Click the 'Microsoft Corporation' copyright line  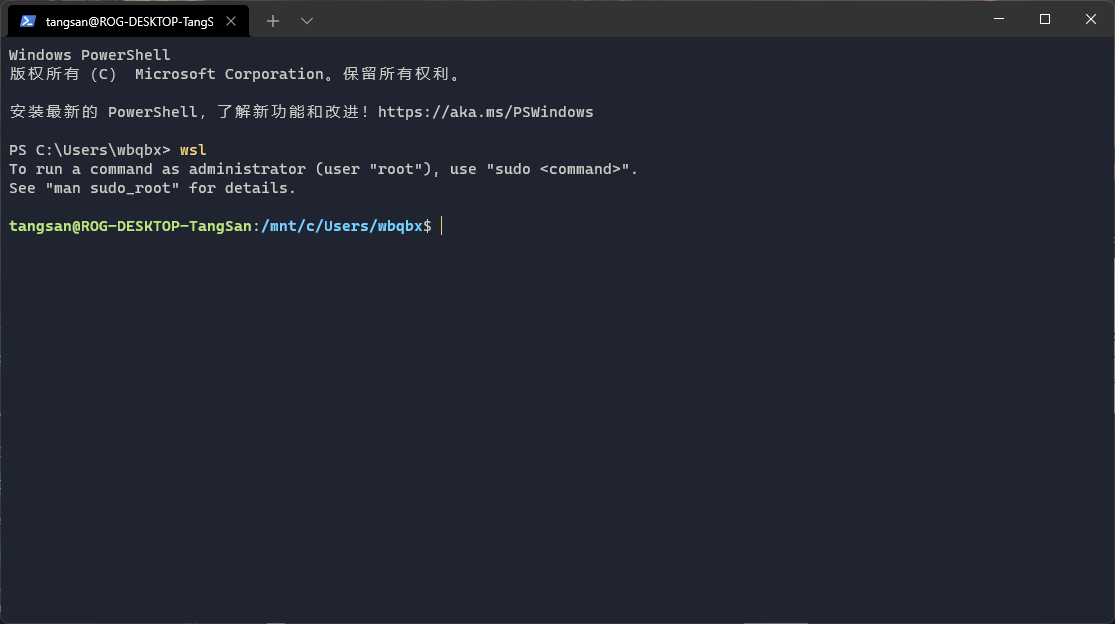[235, 74]
